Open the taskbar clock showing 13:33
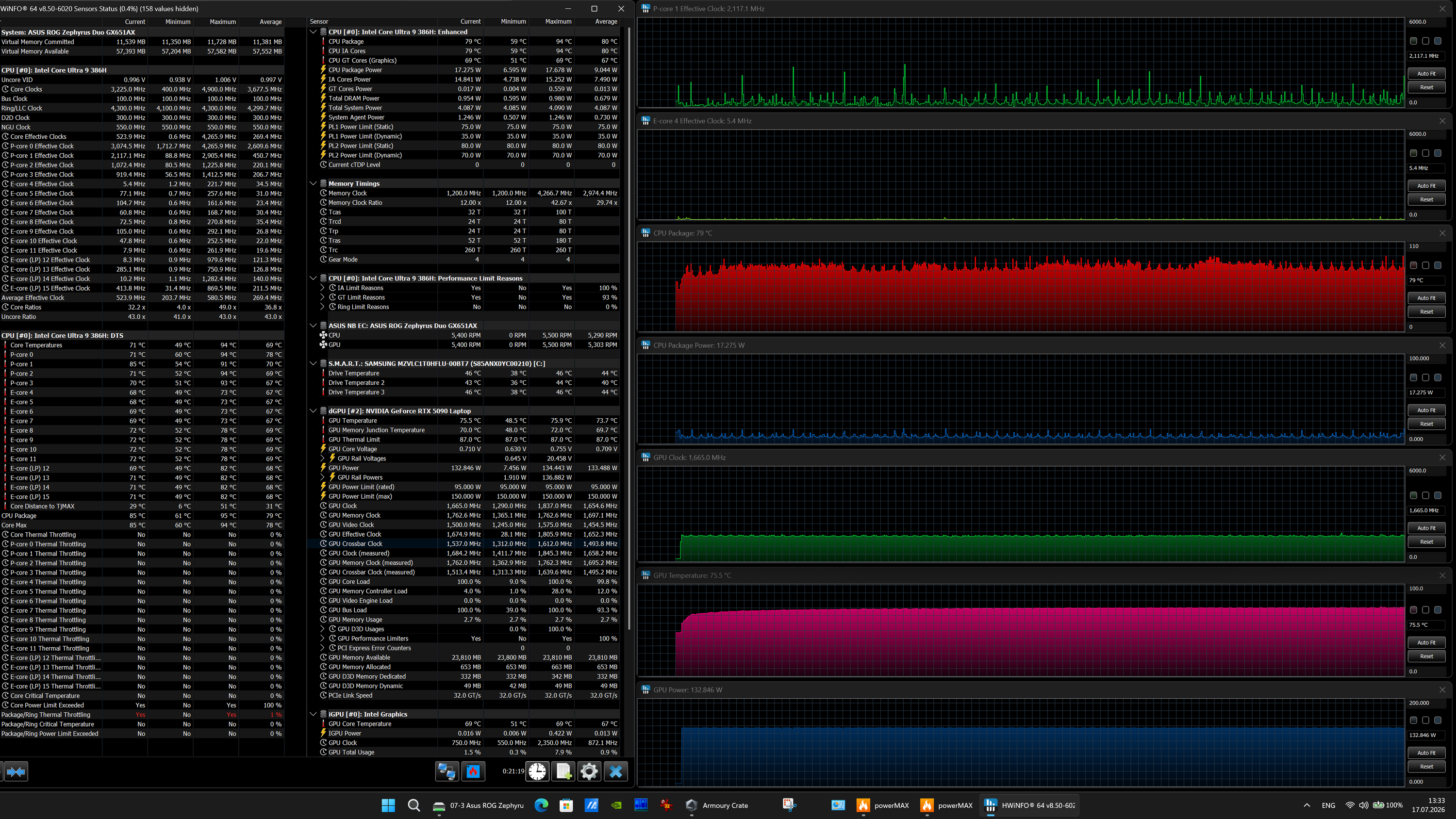1456x819 pixels. (x=1429, y=805)
